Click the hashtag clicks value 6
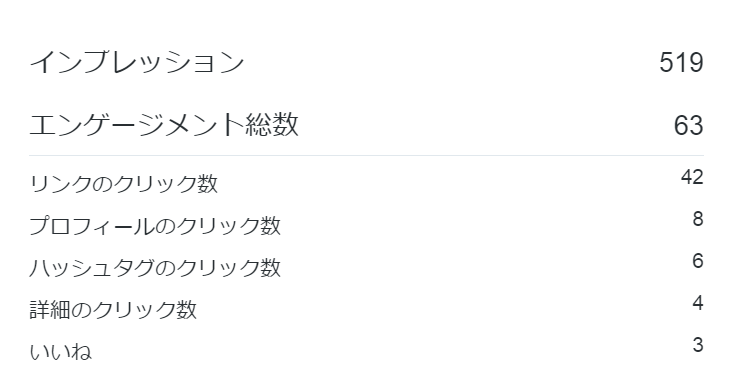The height and width of the screenshot is (377, 738). (698, 260)
